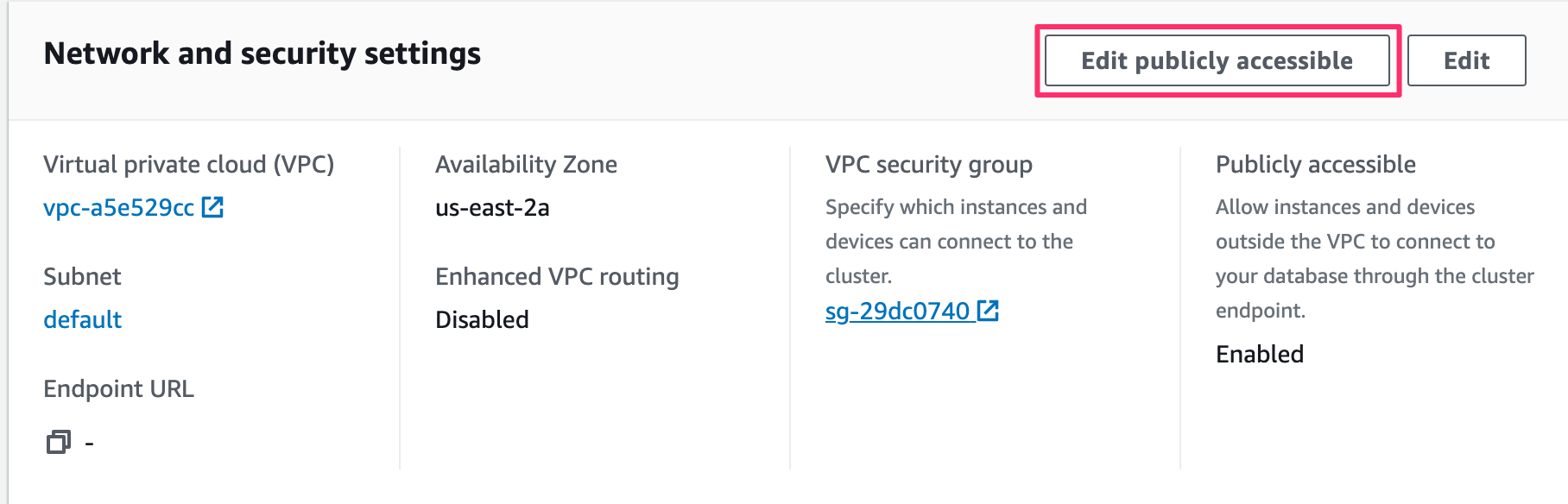Click the Availability Zone label
This screenshot has width=1568, height=504.
point(526,165)
